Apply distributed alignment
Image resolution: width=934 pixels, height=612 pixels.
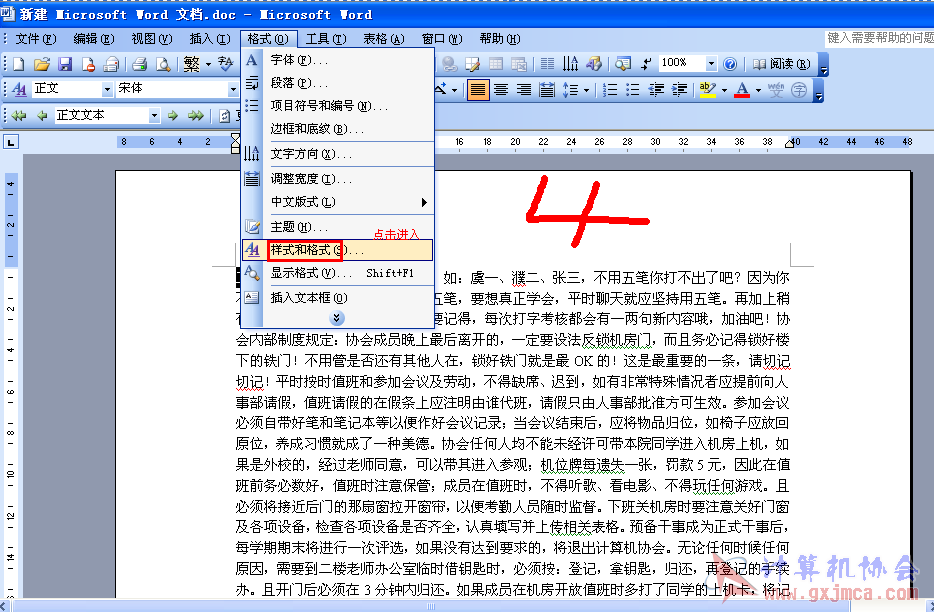pyautogui.click(x=547, y=90)
